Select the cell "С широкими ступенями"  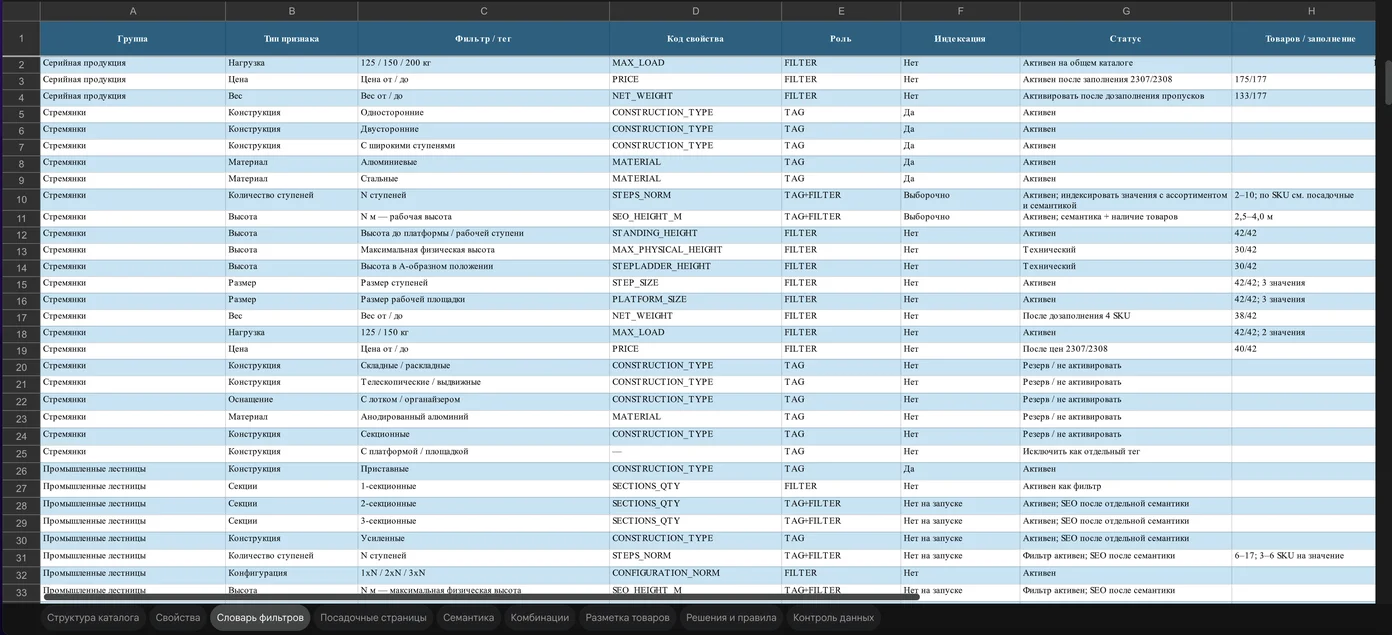point(484,146)
